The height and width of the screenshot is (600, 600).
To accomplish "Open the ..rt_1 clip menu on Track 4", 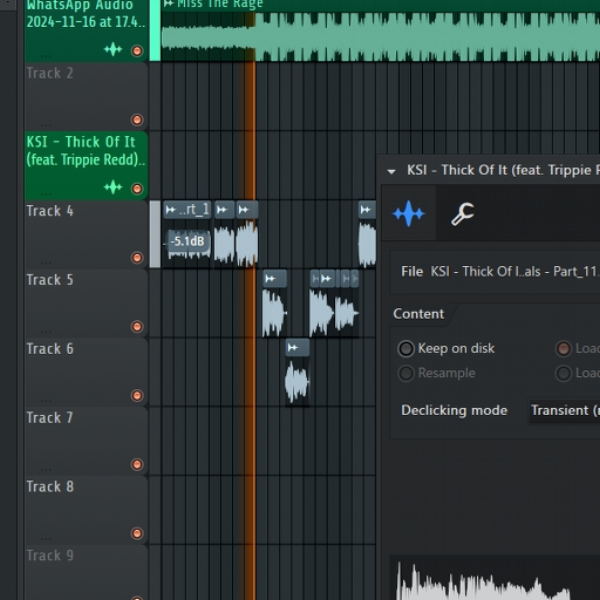I will point(171,210).
